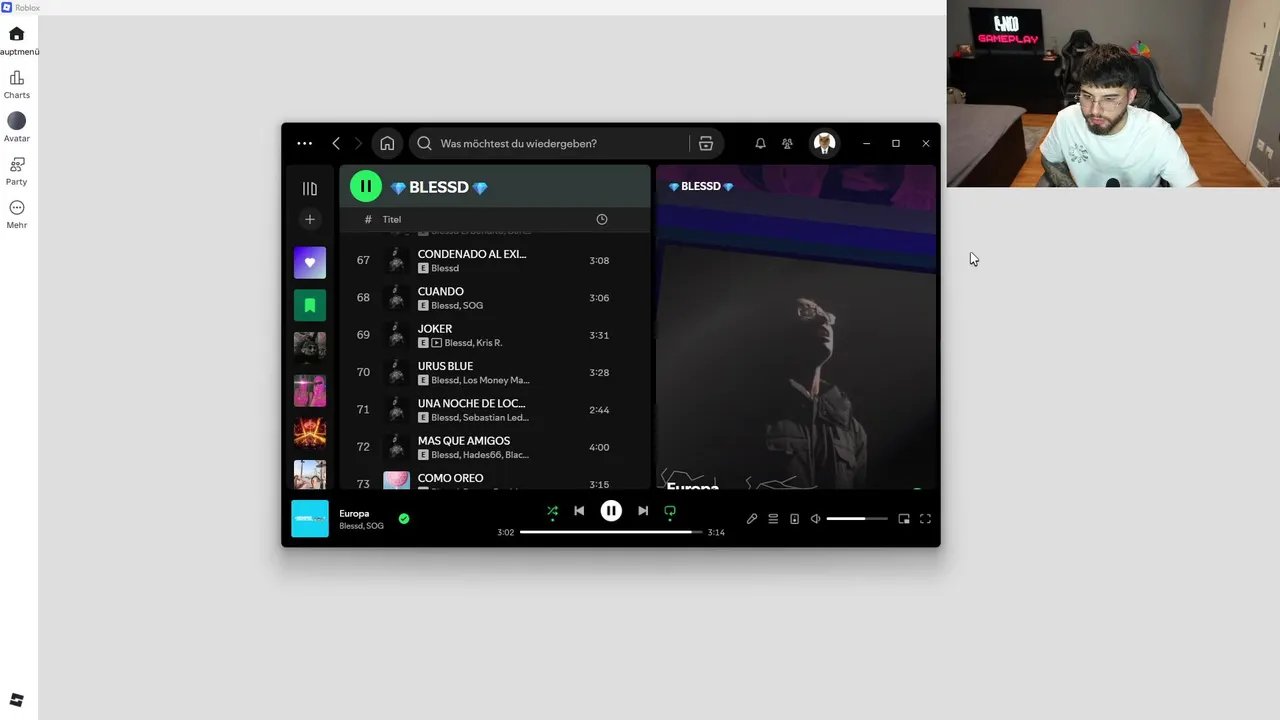Open artist link Blessd, Los Money Ma...

point(480,380)
